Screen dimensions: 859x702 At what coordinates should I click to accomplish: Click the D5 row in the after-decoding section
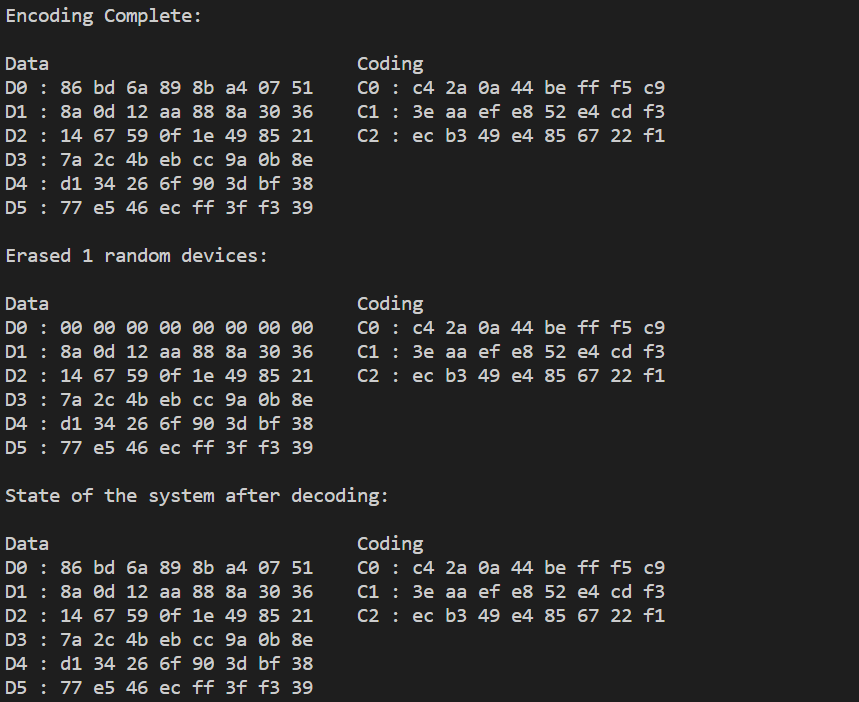pos(159,688)
